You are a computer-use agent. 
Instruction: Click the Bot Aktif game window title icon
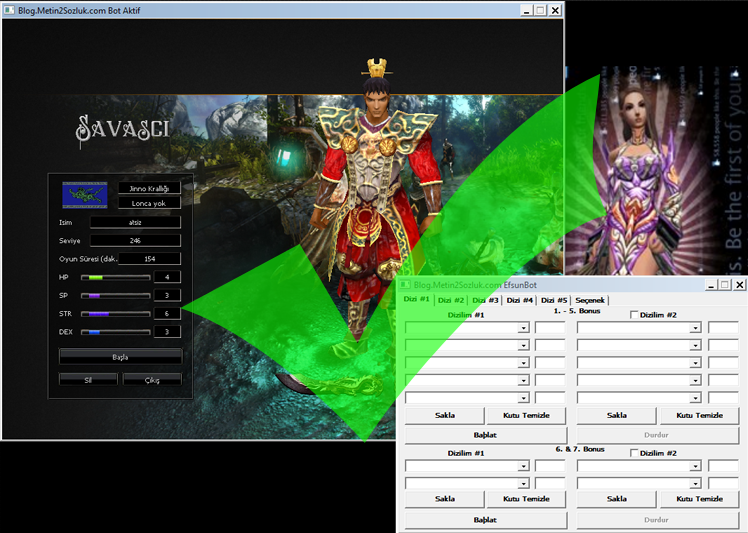[10, 10]
